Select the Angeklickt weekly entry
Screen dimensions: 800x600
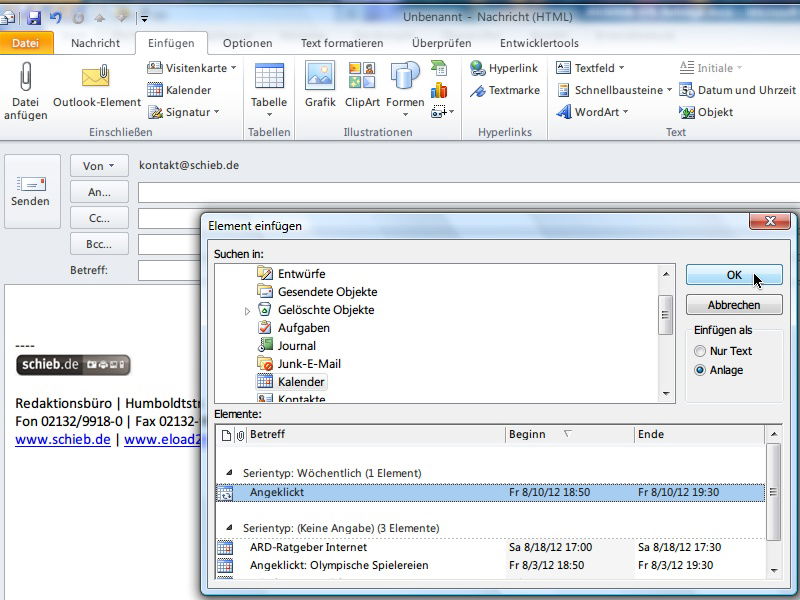click(x=490, y=492)
